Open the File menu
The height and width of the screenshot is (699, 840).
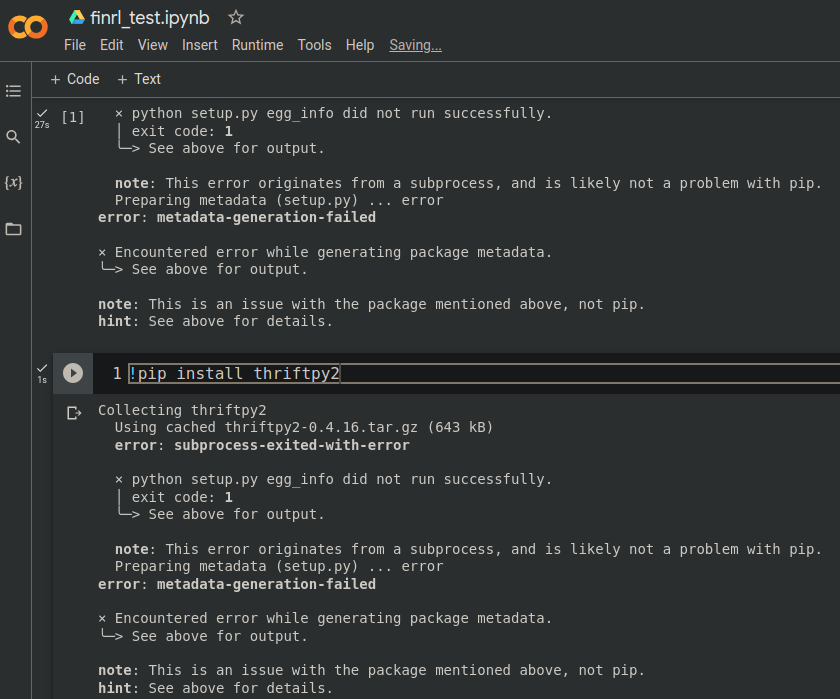tap(75, 45)
